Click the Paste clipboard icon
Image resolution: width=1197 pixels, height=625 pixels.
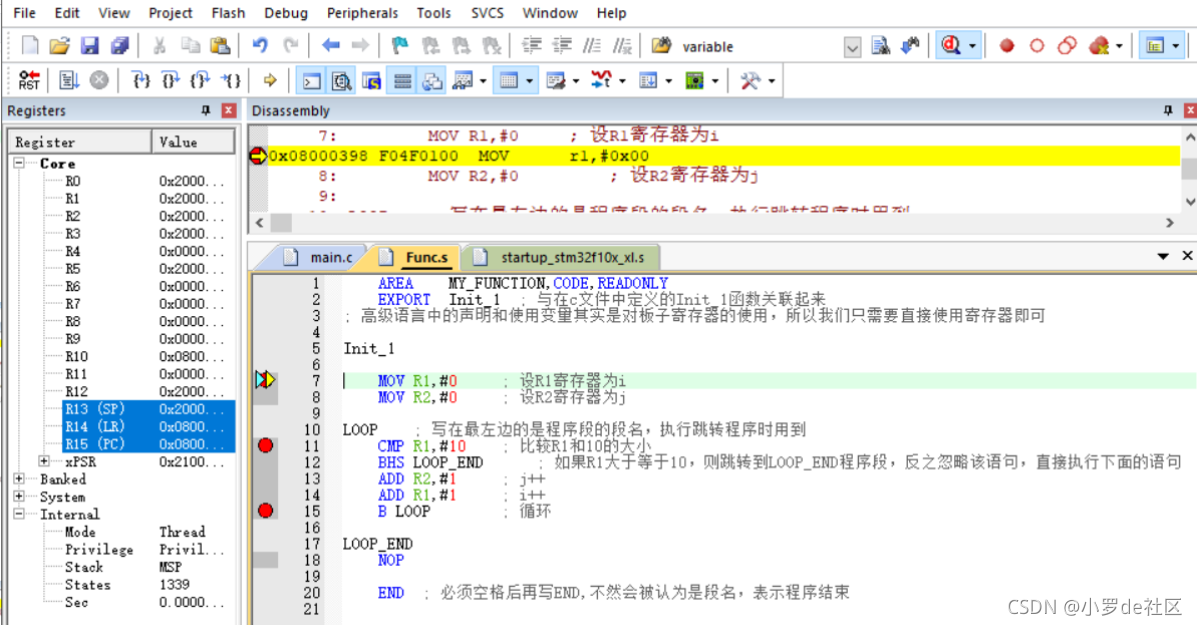click(x=220, y=46)
